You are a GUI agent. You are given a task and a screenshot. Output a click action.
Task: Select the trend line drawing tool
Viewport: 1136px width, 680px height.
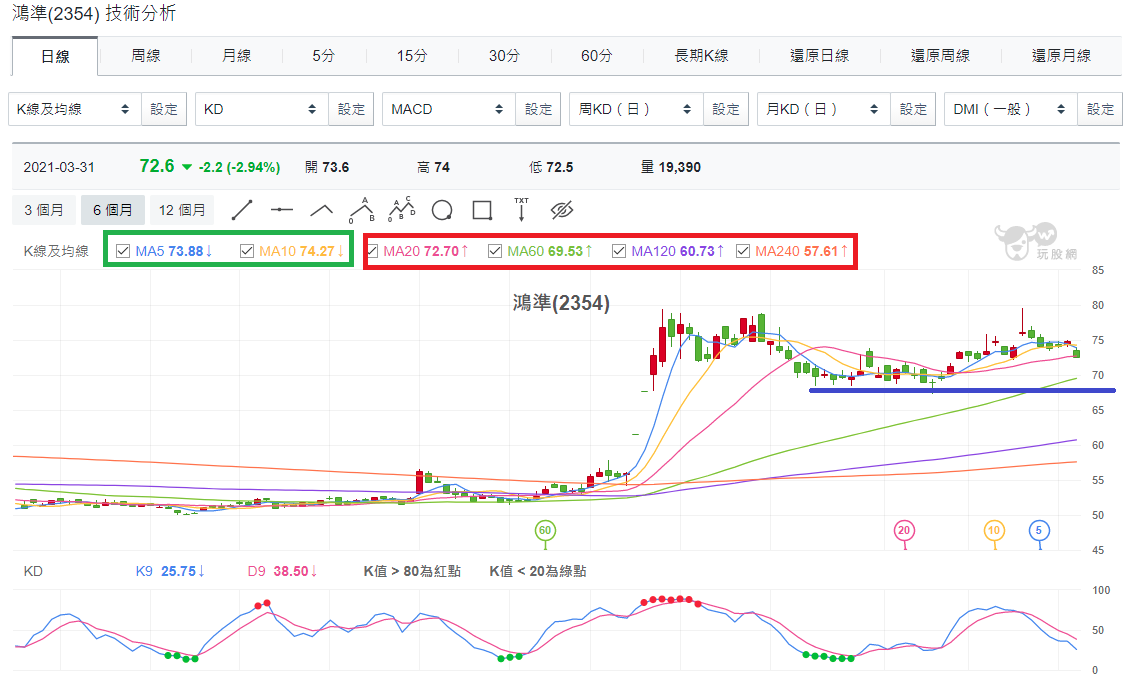pyautogui.click(x=242, y=210)
